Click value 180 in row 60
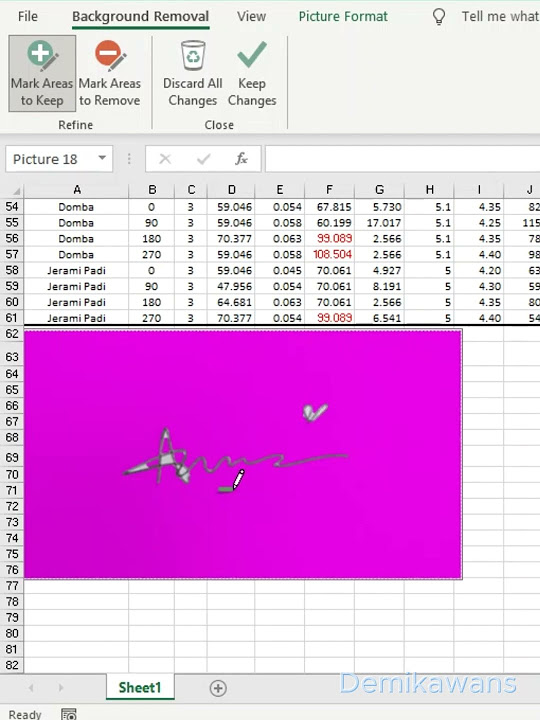540x720 pixels. [x=152, y=302]
